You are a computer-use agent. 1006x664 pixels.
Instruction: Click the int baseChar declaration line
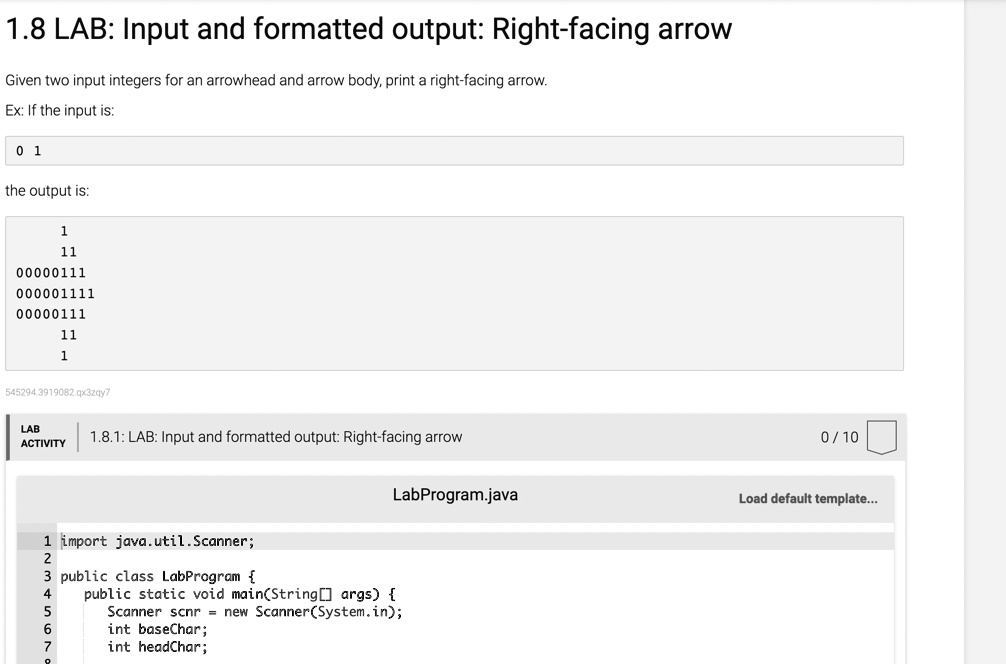[x=157, y=629]
